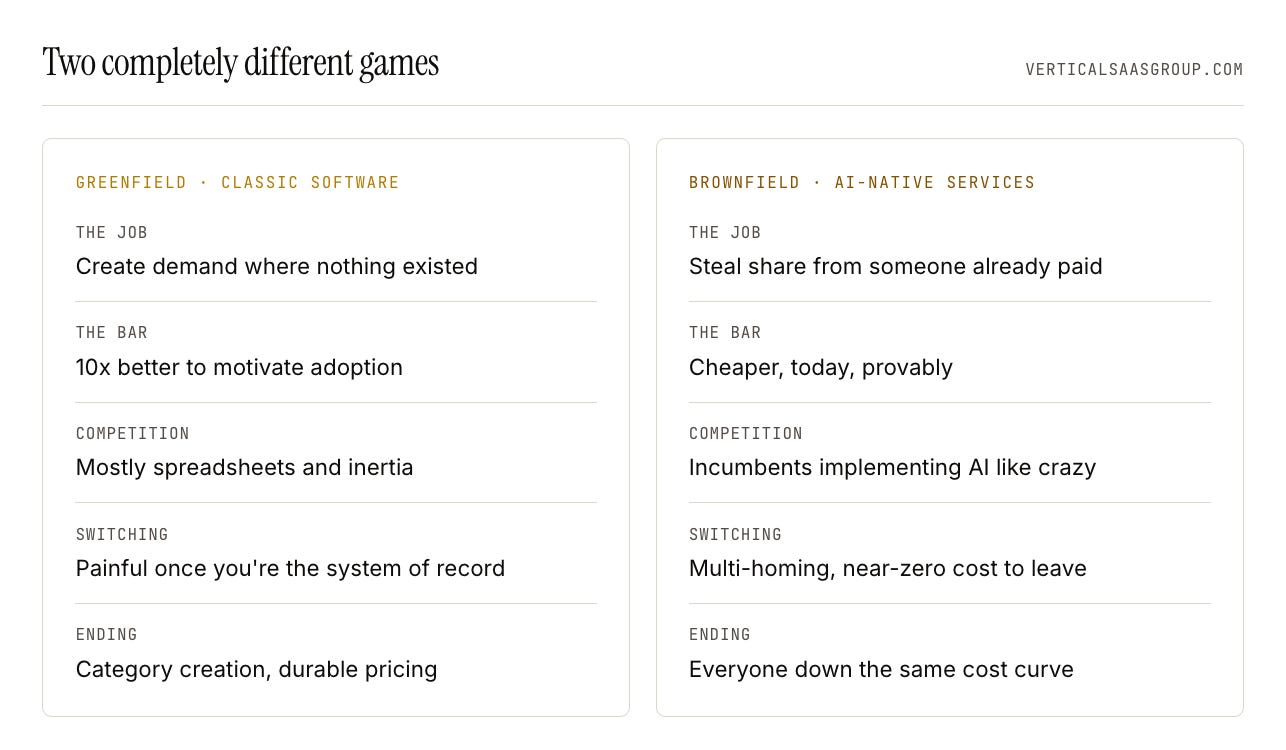Click THE JOB label in Greenfield card
This screenshot has width=1286, height=750.
tap(112, 232)
